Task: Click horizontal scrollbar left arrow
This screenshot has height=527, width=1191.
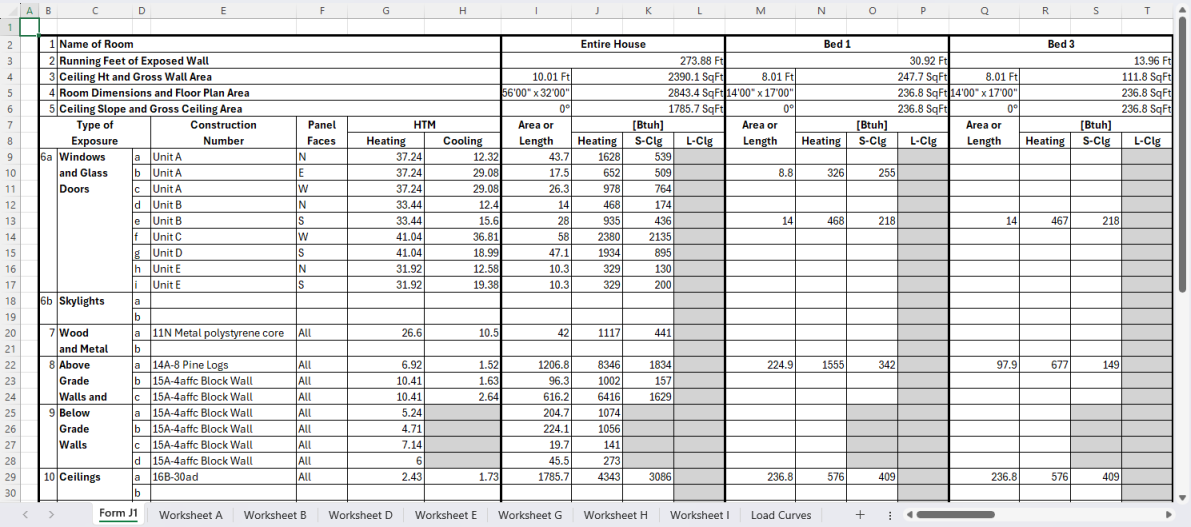Action: coord(908,515)
